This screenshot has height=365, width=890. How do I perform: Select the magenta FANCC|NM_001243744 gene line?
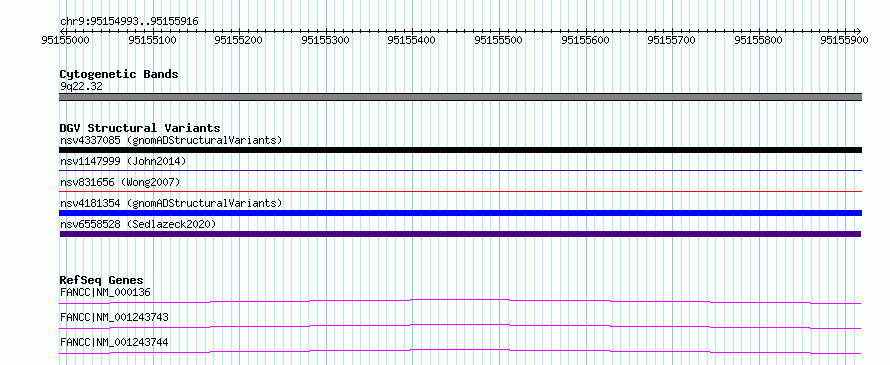[460, 351]
